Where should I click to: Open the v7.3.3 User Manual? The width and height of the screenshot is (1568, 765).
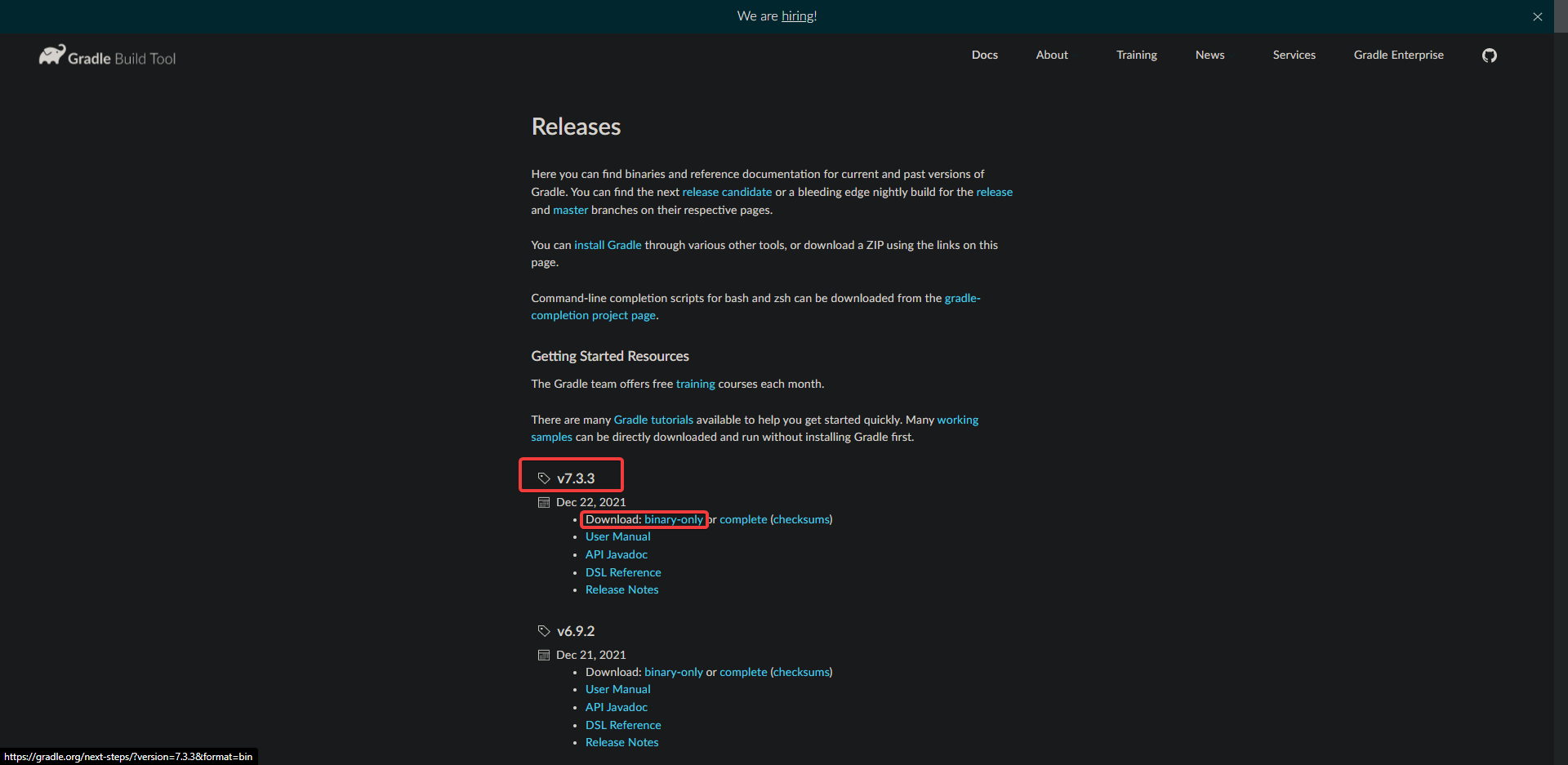click(x=617, y=536)
